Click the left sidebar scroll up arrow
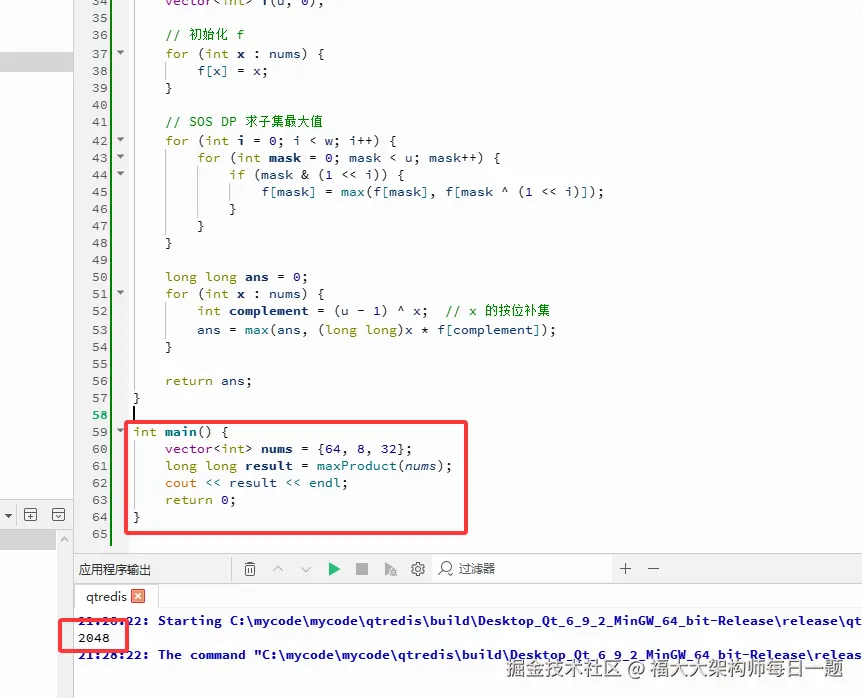 tap(64, 540)
